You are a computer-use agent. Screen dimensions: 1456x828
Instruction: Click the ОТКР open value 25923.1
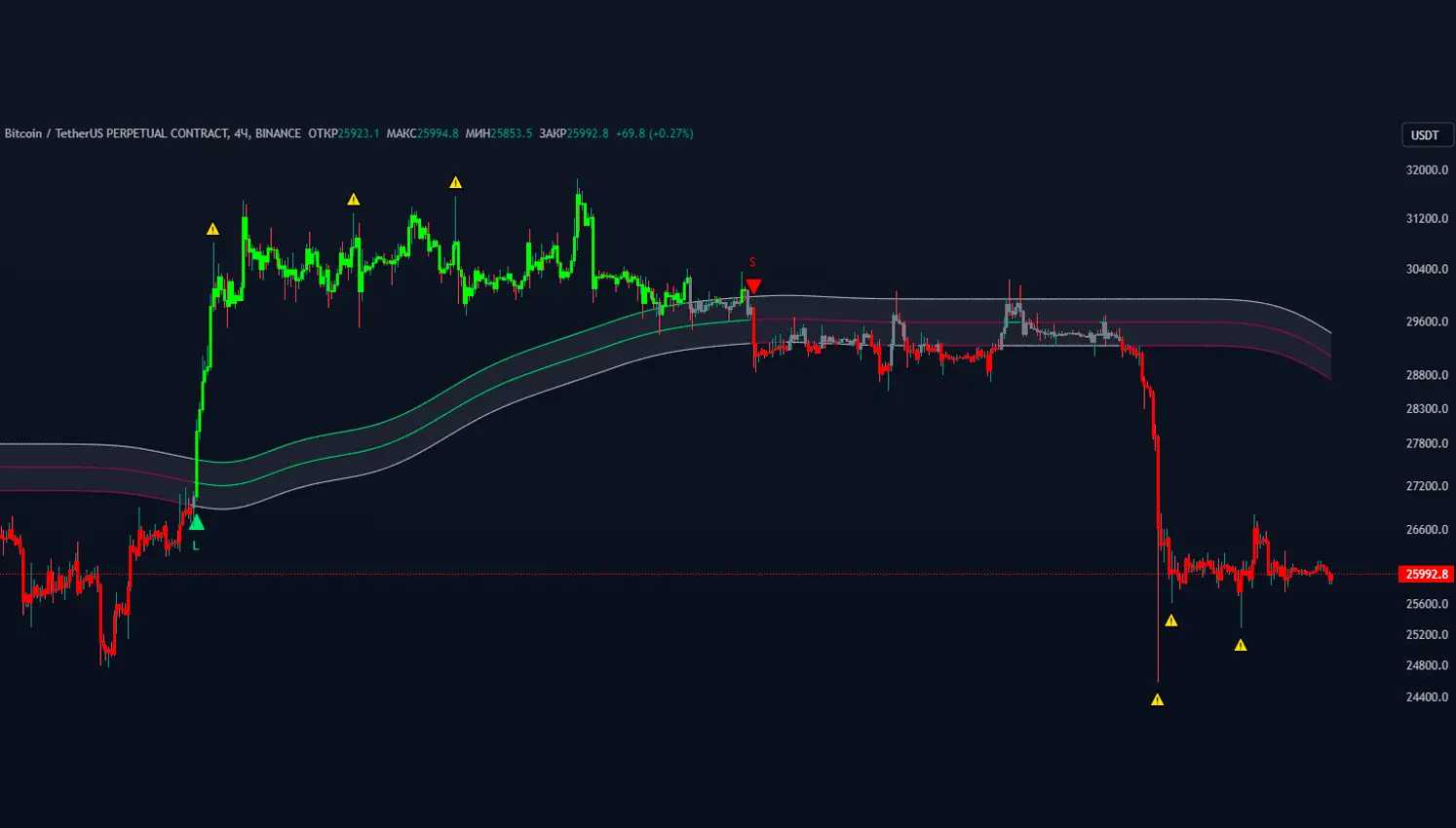point(358,133)
